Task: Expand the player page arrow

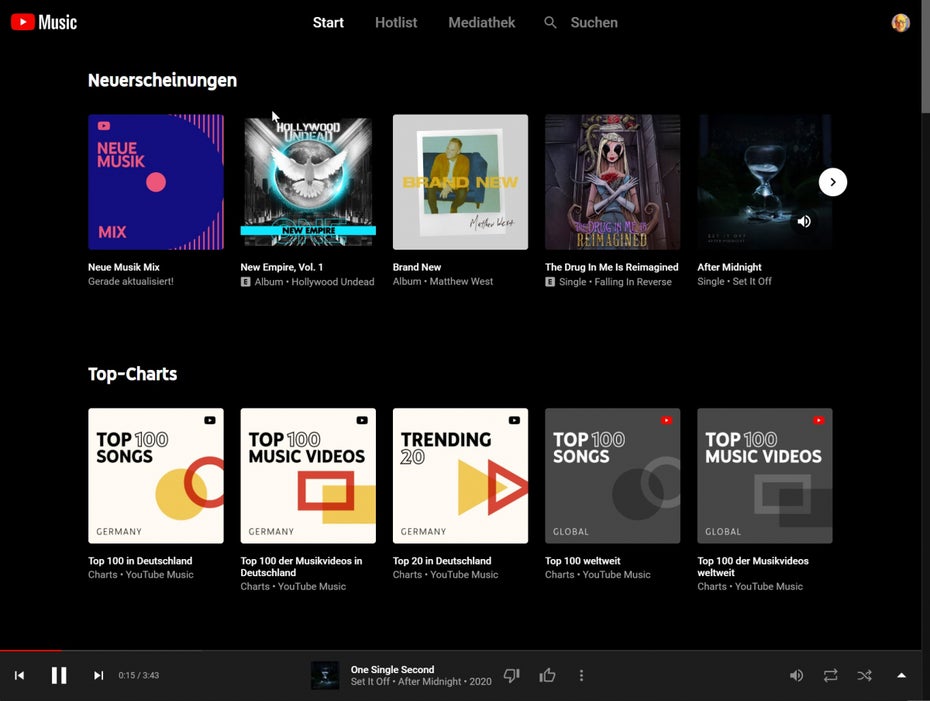Action: (x=901, y=676)
